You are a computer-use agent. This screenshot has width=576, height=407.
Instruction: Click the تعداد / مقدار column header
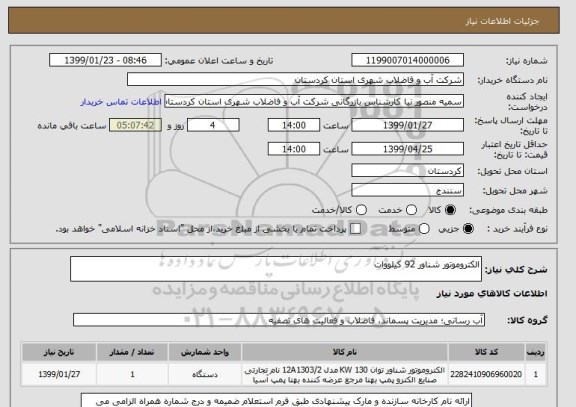coord(132,352)
